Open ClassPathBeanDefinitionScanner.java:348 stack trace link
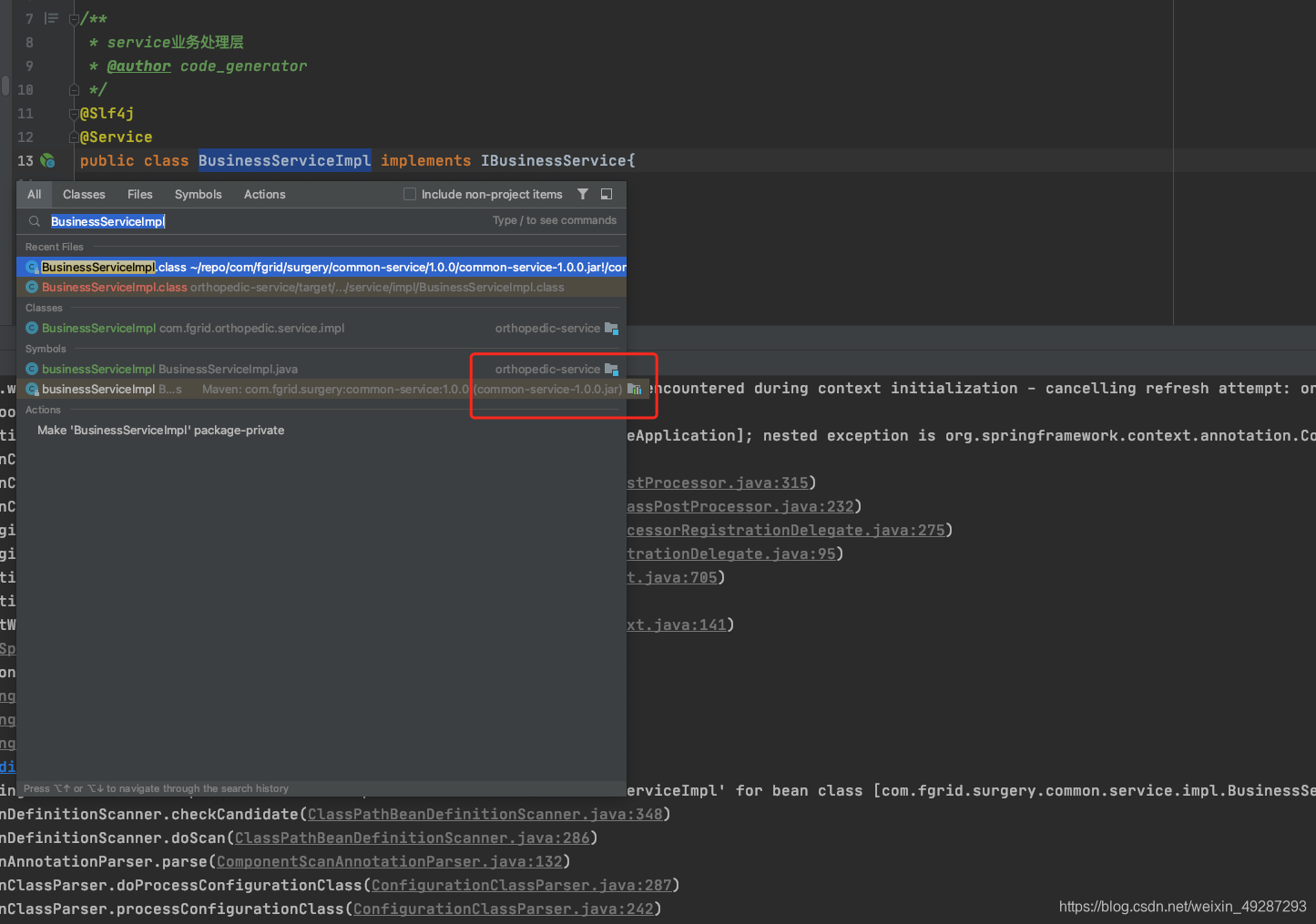1316x924 pixels. (x=485, y=813)
